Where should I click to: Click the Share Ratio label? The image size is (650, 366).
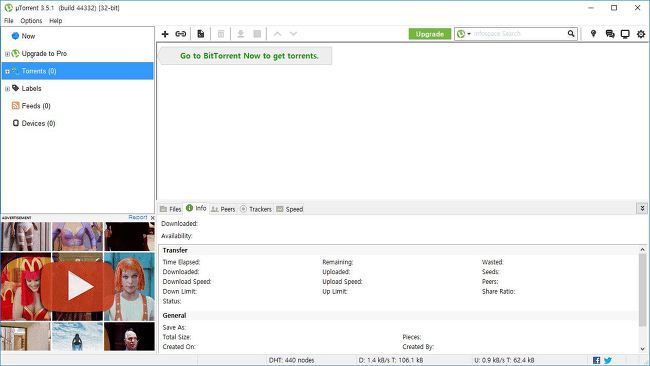pos(498,291)
